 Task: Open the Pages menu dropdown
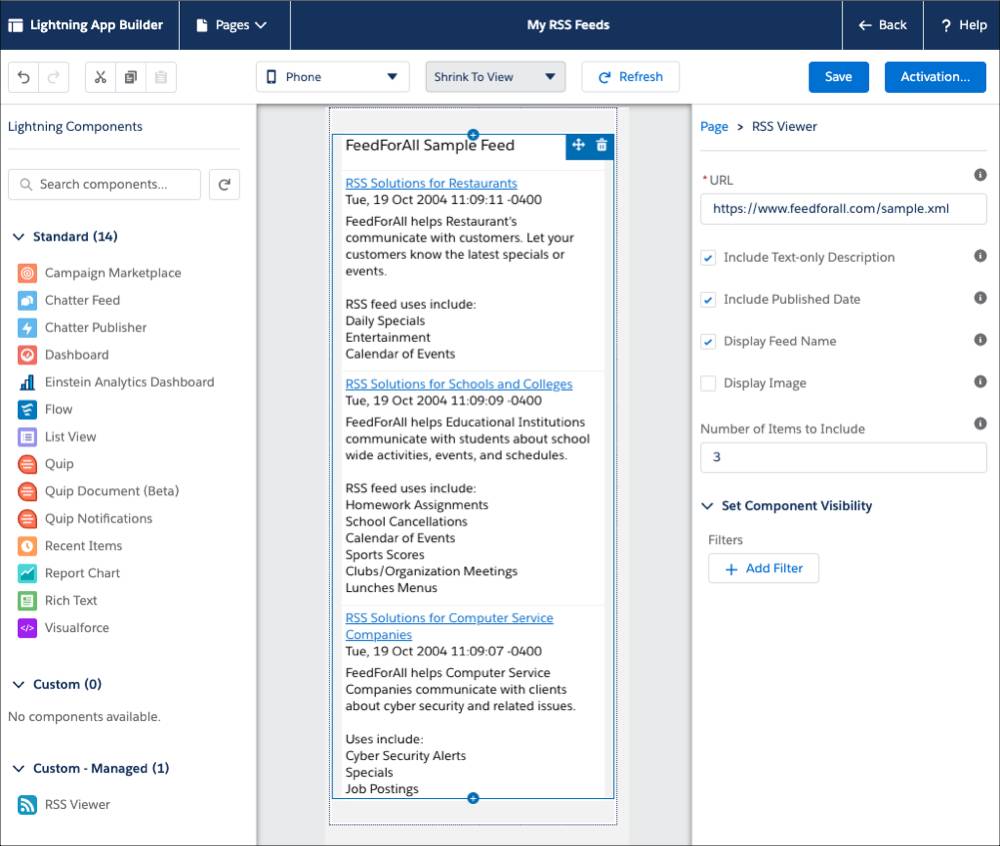tap(234, 25)
